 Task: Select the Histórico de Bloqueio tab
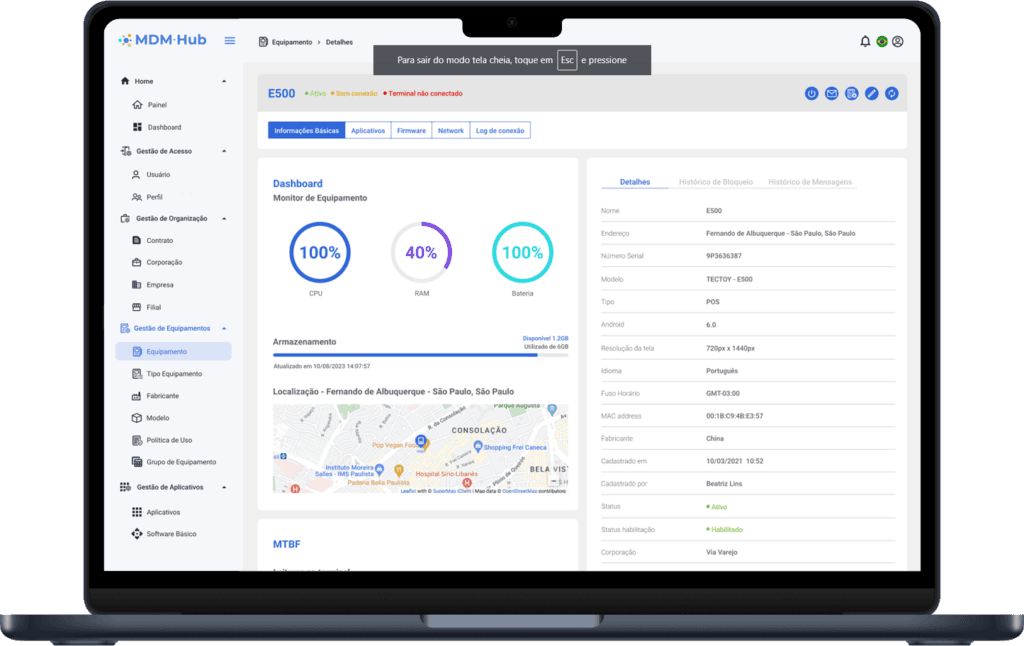pyautogui.click(x=715, y=182)
